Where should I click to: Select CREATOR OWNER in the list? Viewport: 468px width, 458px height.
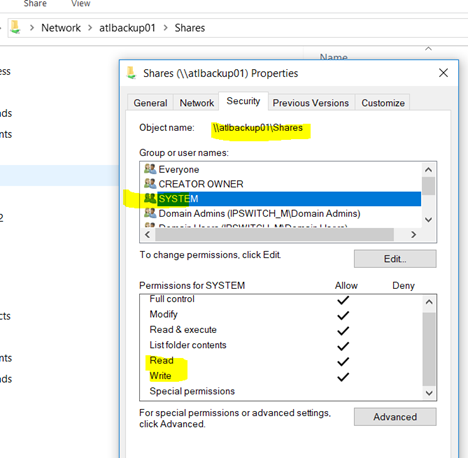pyautogui.click(x=281, y=184)
